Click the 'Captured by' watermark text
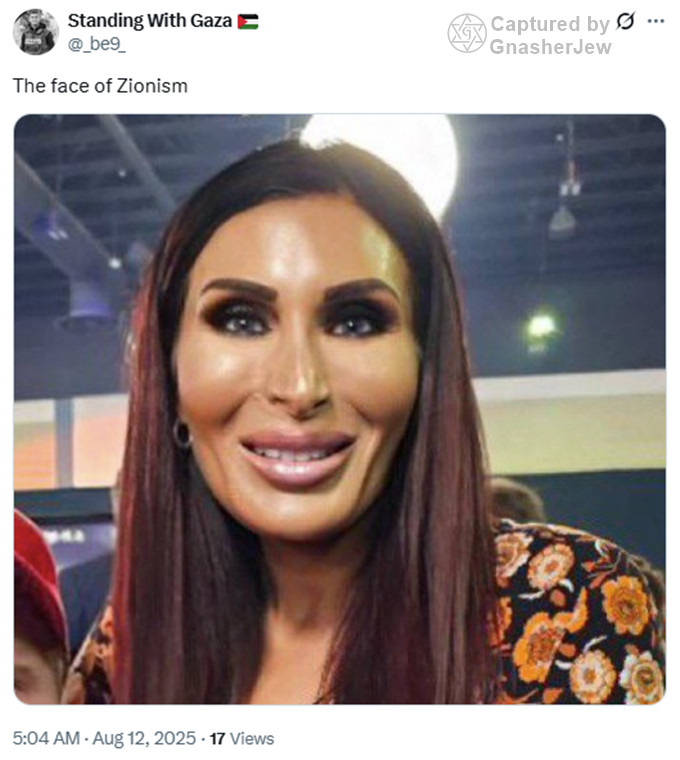Viewport: 680px width, 760px height. click(550, 24)
